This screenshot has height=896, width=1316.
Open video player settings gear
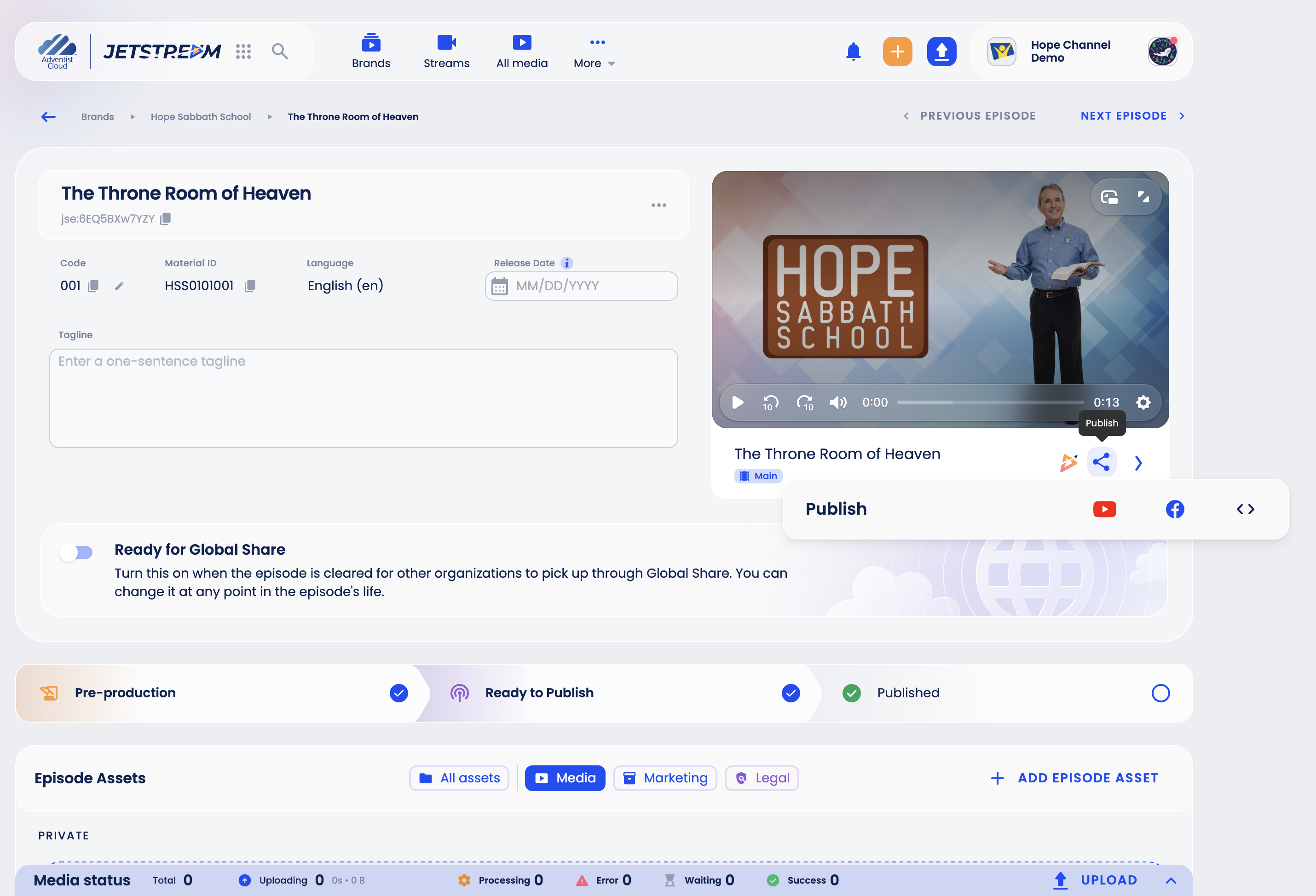(x=1143, y=402)
